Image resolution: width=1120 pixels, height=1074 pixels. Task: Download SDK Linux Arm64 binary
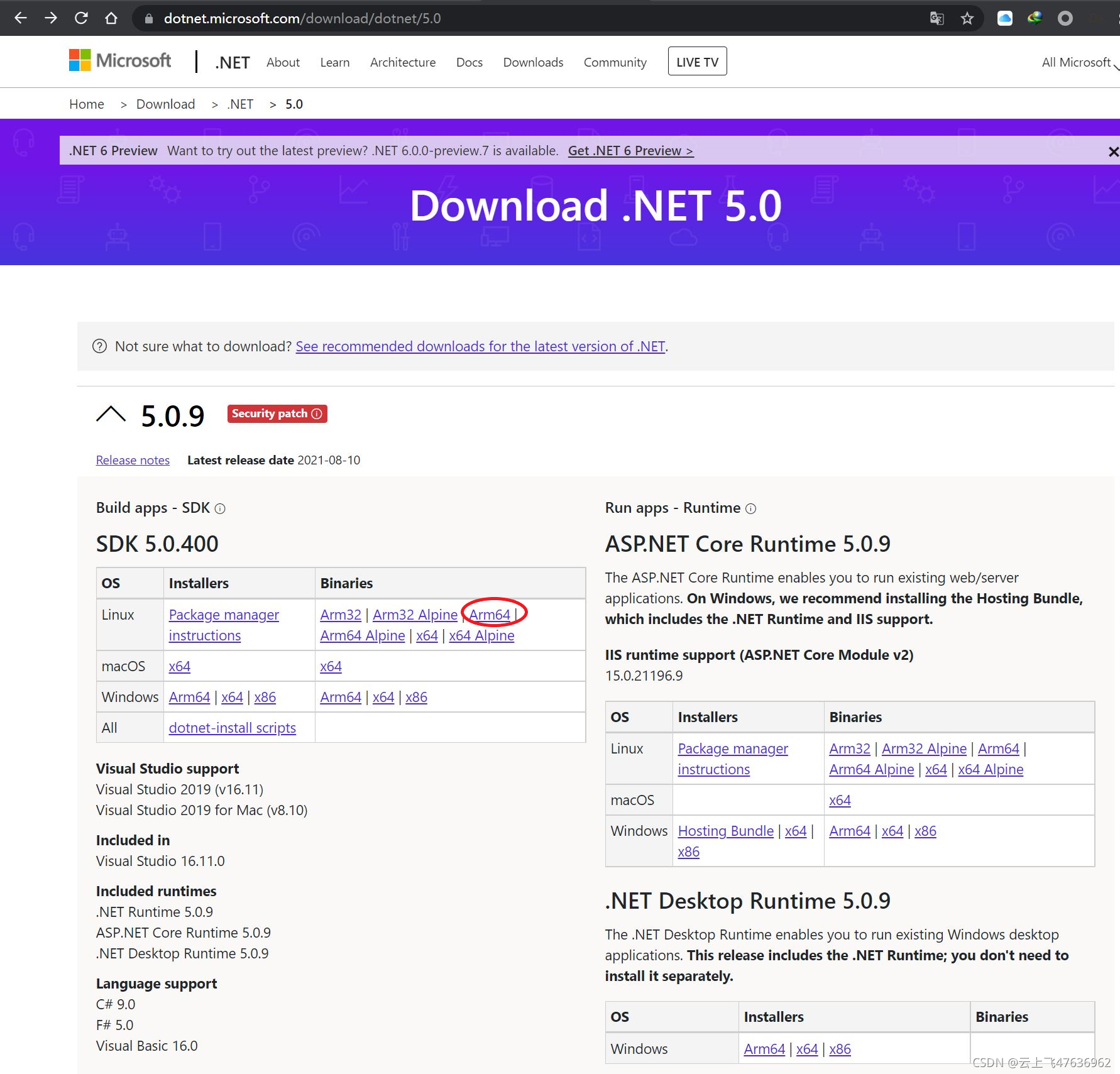tap(490, 615)
